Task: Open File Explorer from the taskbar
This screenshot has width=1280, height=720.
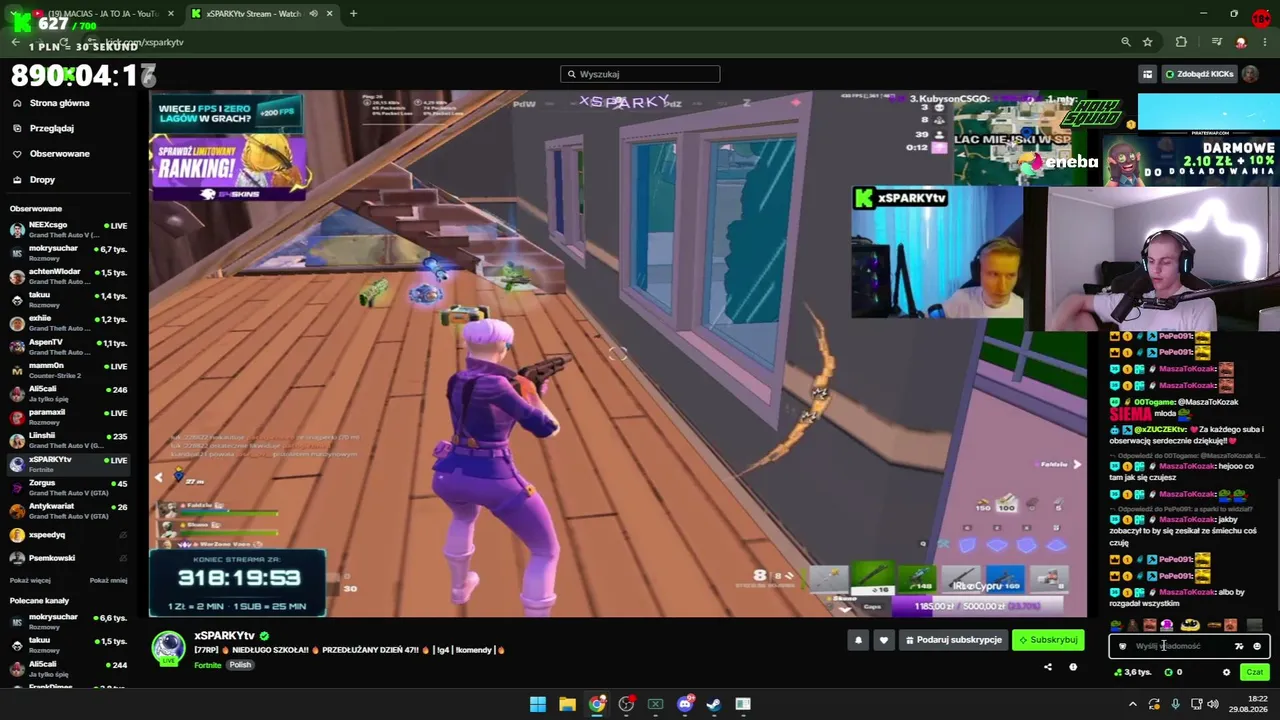Action: coord(567,704)
